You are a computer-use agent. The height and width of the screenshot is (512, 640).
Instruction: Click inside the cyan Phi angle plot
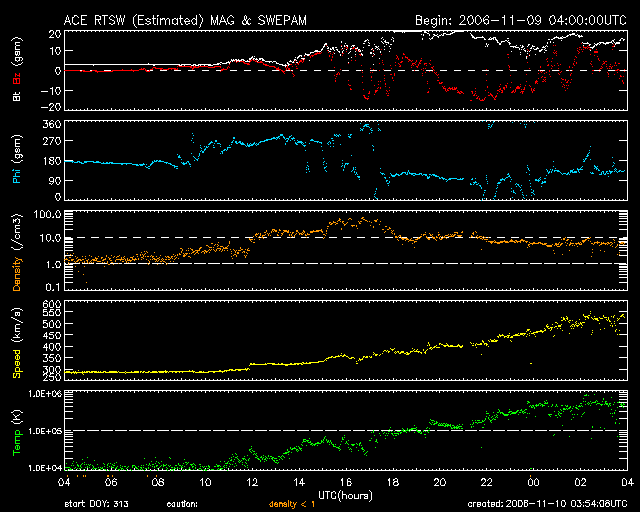click(346, 160)
